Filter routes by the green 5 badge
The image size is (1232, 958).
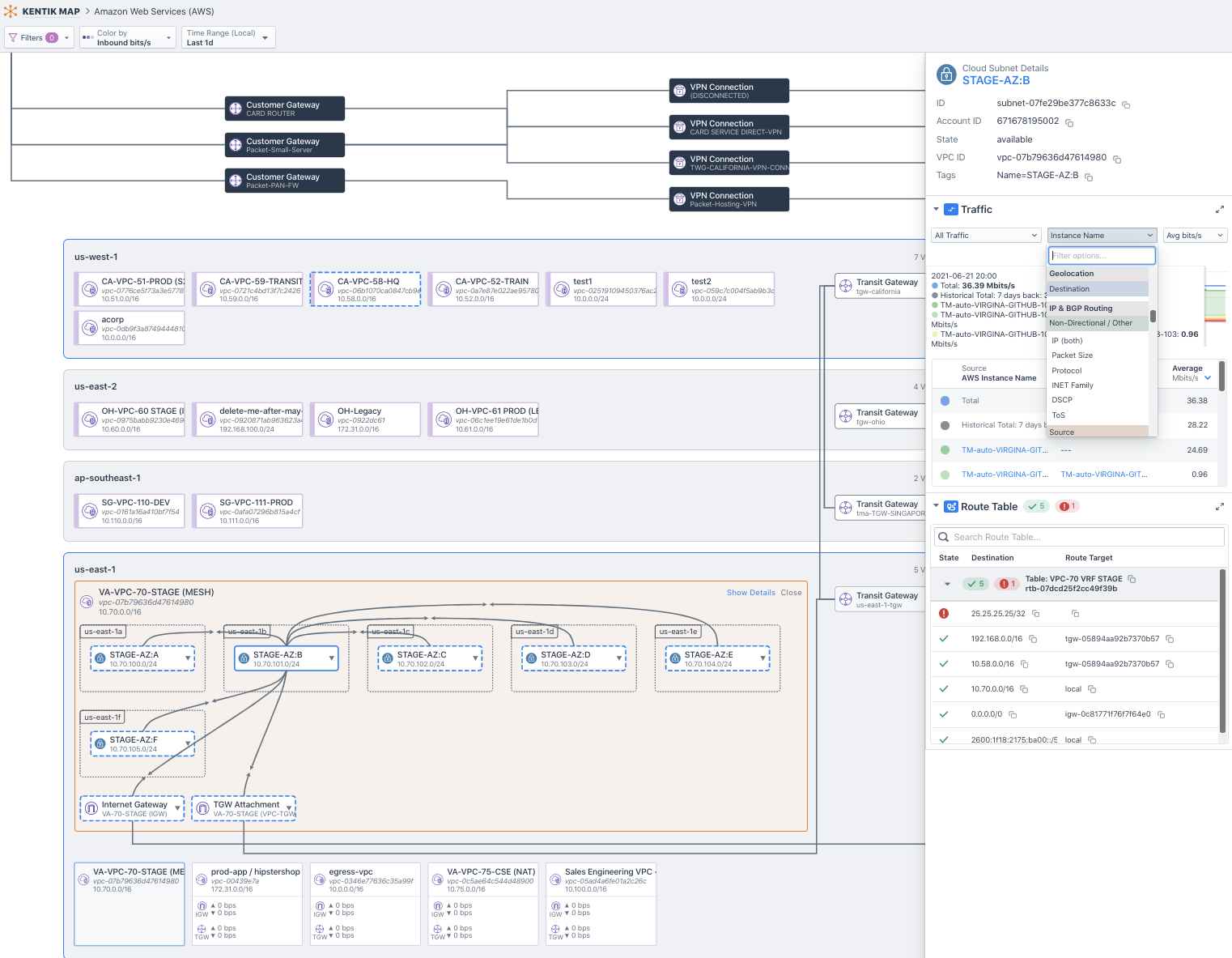pos(1037,506)
